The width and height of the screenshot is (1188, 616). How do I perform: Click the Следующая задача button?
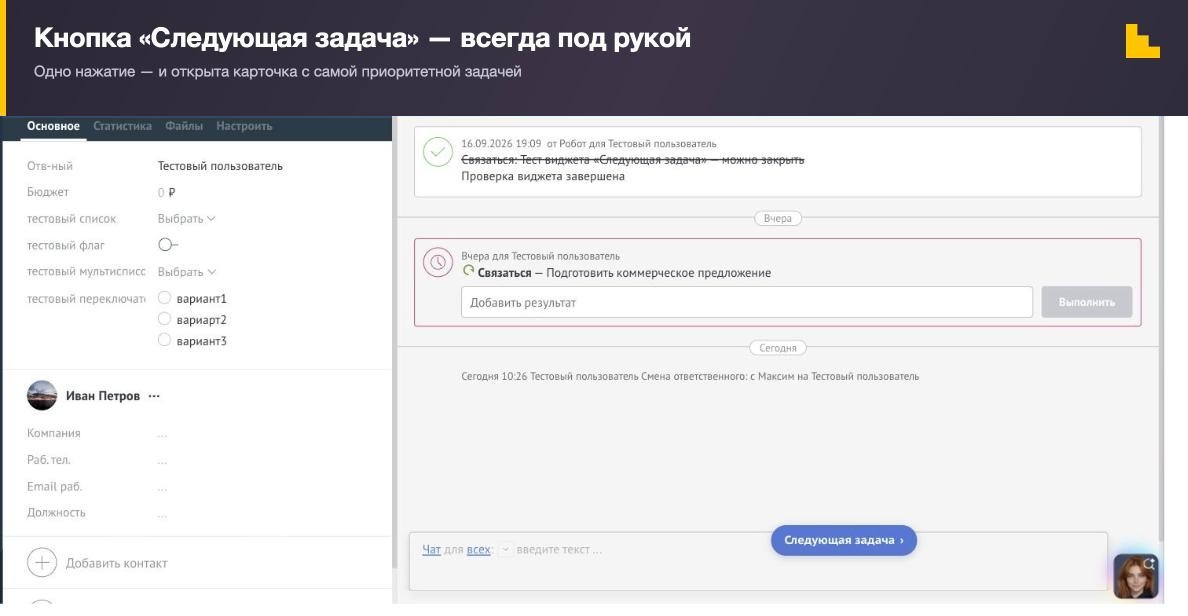843,540
